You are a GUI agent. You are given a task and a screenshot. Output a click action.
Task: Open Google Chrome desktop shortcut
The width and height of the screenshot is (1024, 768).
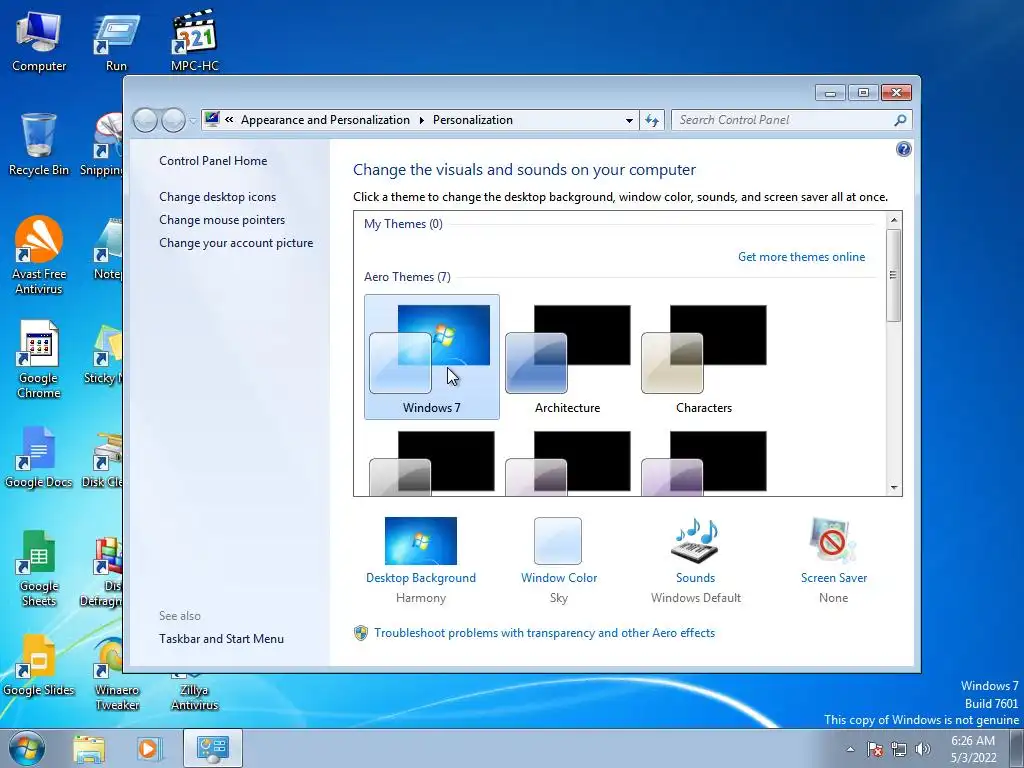point(39,359)
